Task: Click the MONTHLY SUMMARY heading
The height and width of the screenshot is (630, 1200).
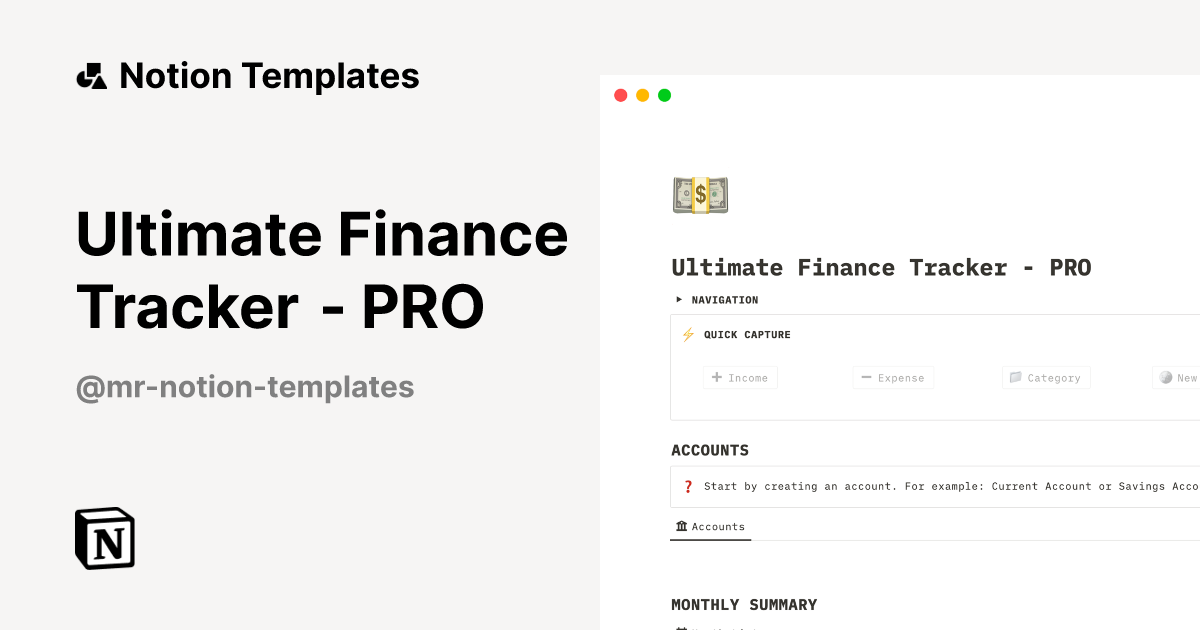Action: click(744, 604)
